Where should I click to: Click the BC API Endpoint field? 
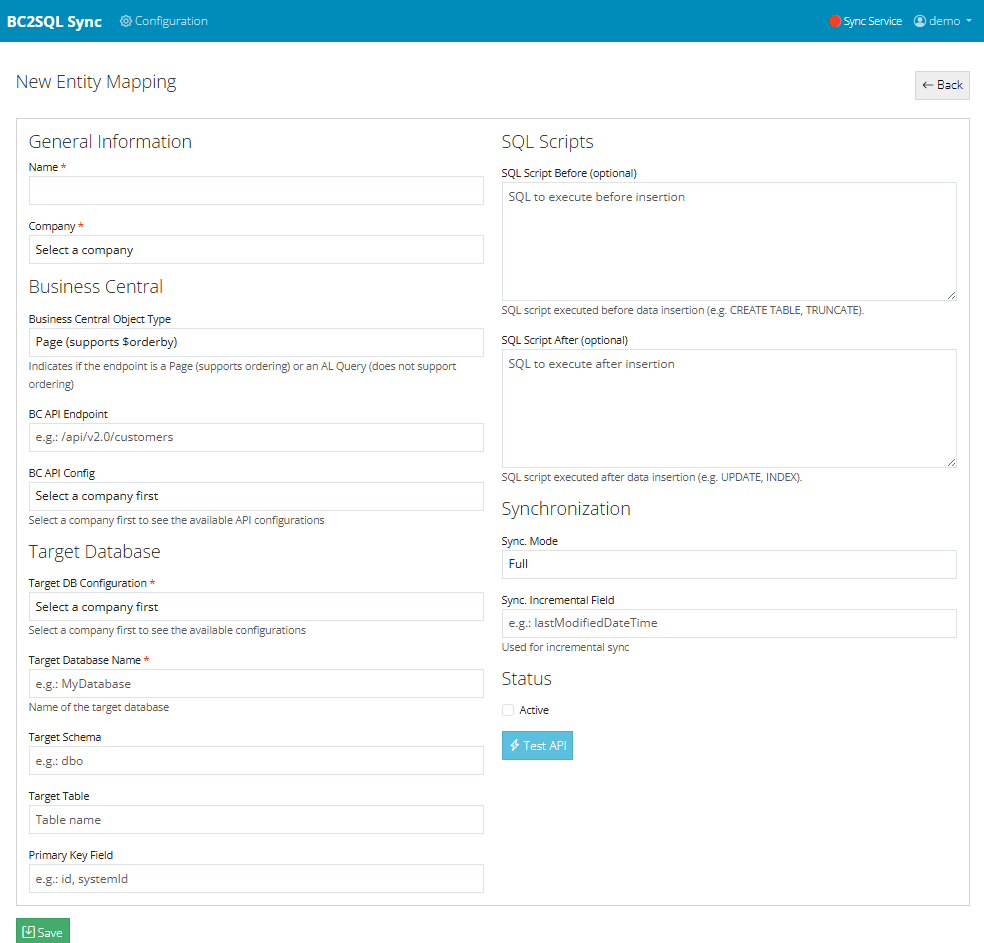pos(256,437)
